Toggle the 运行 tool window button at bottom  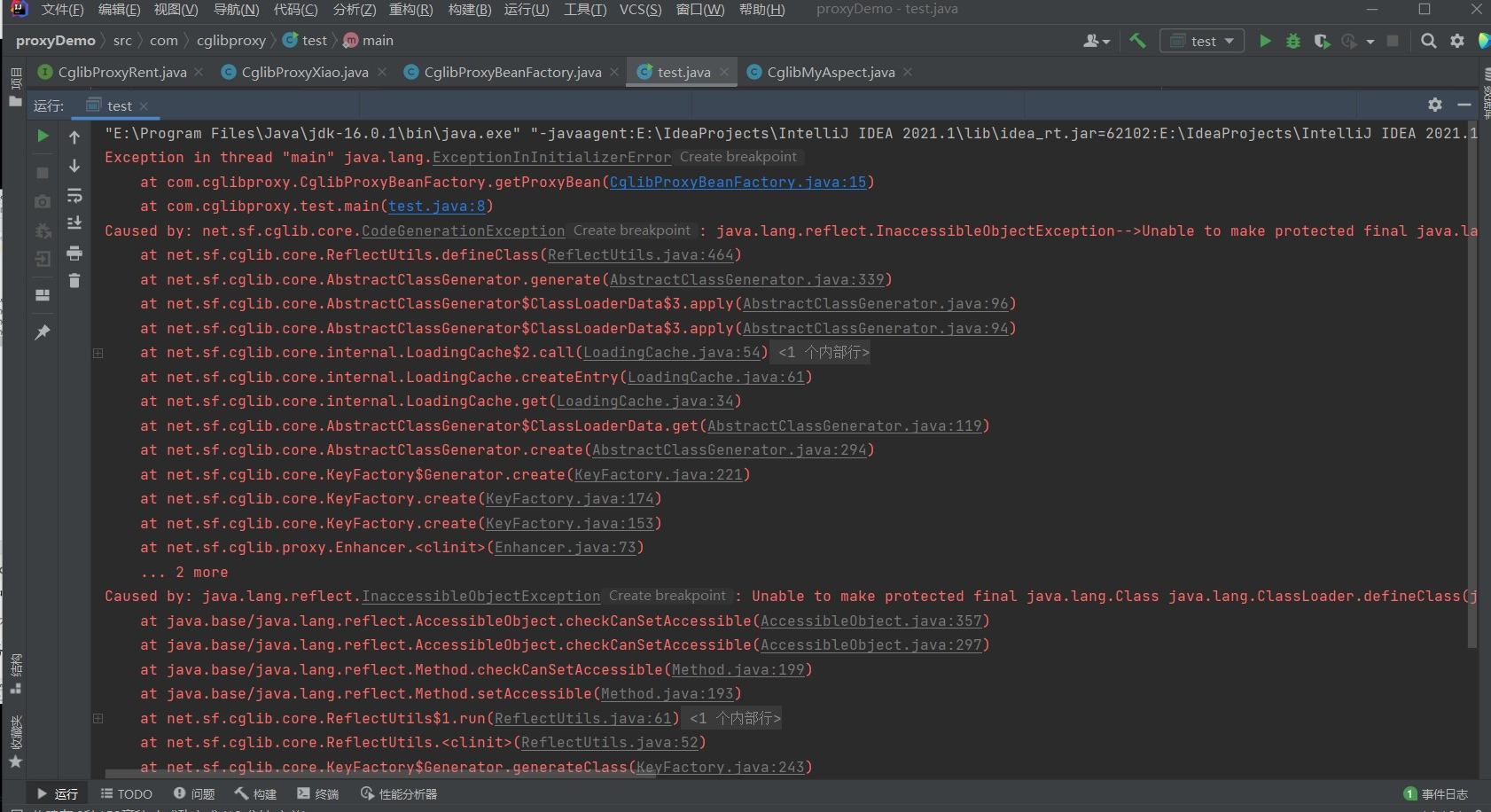pyautogui.click(x=57, y=793)
